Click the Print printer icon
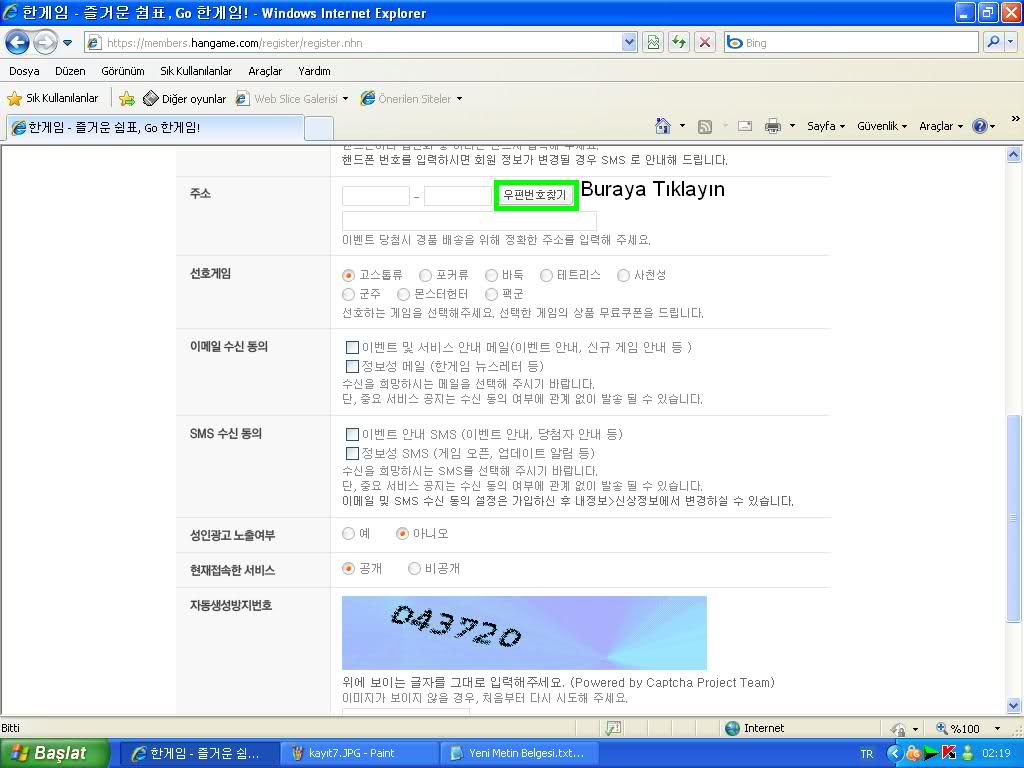This screenshot has height=768, width=1024. (773, 126)
